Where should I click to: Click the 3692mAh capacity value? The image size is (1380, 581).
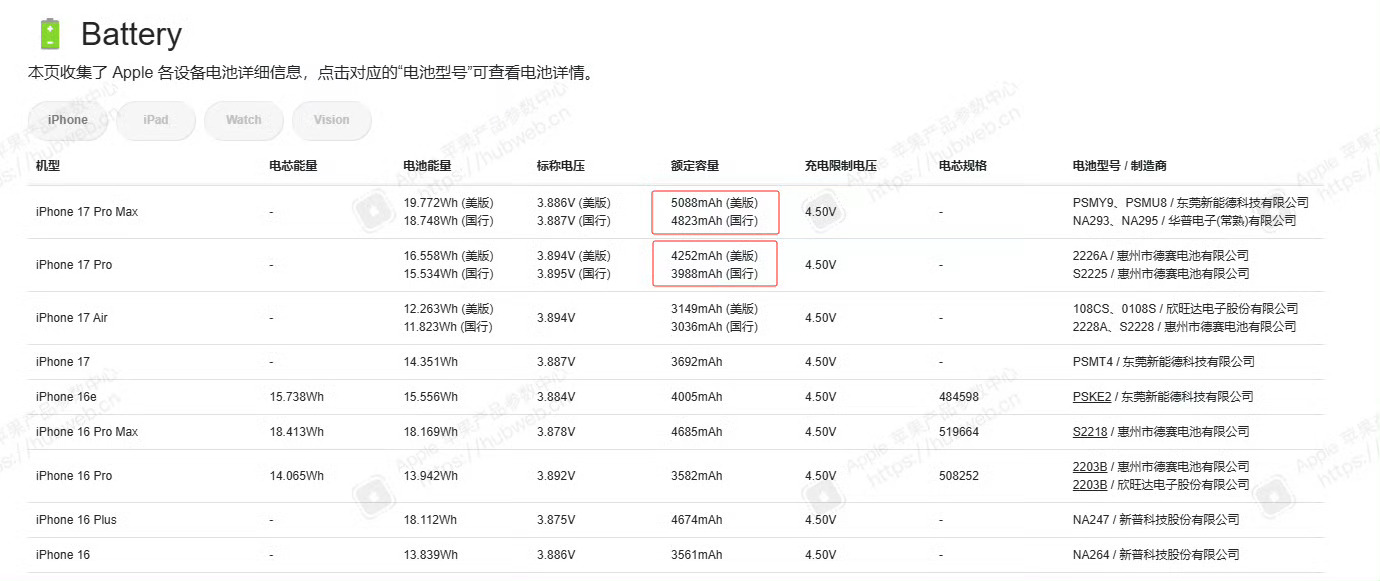click(x=696, y=362)
